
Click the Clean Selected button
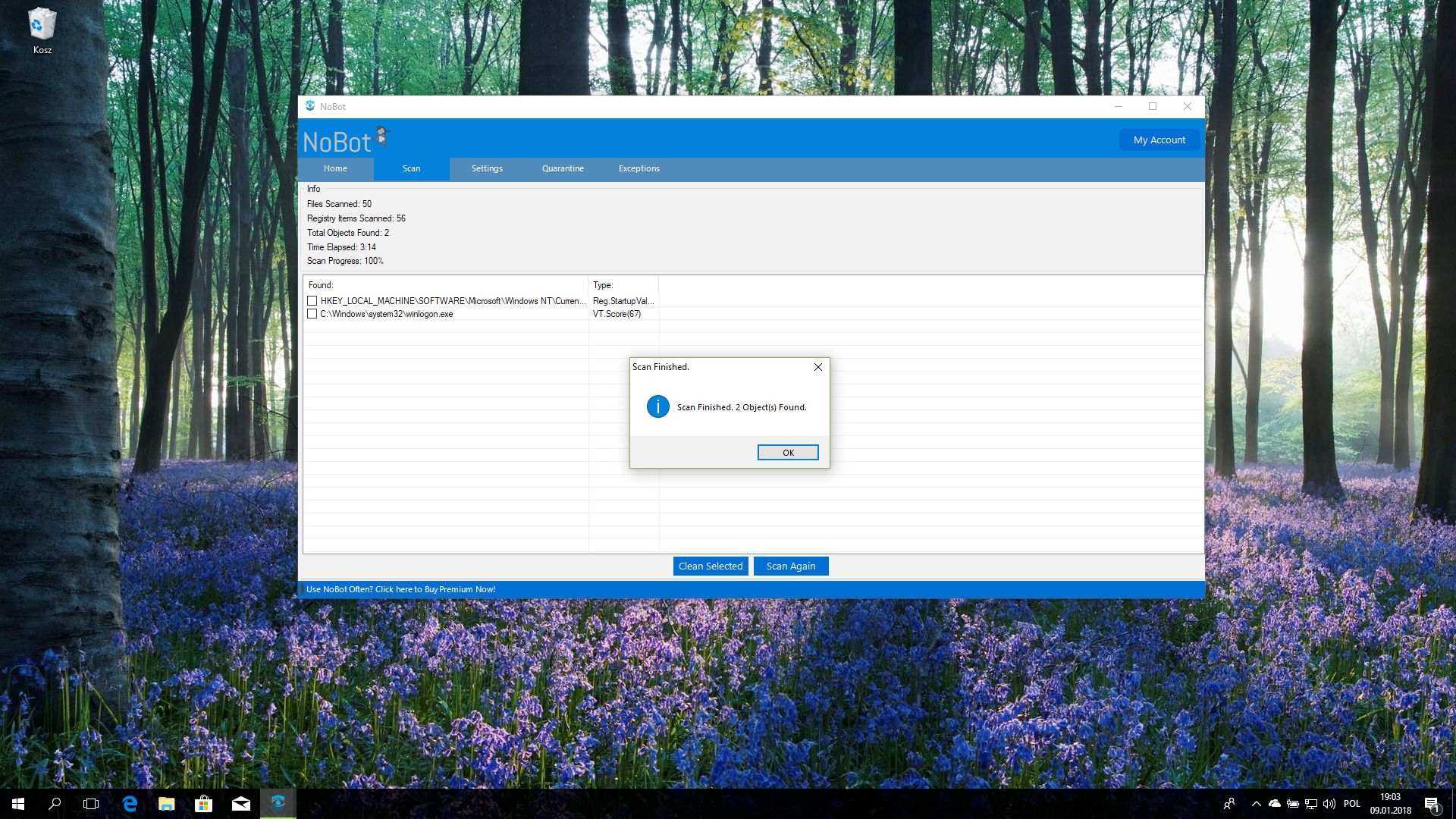click(x=711, y=566)
